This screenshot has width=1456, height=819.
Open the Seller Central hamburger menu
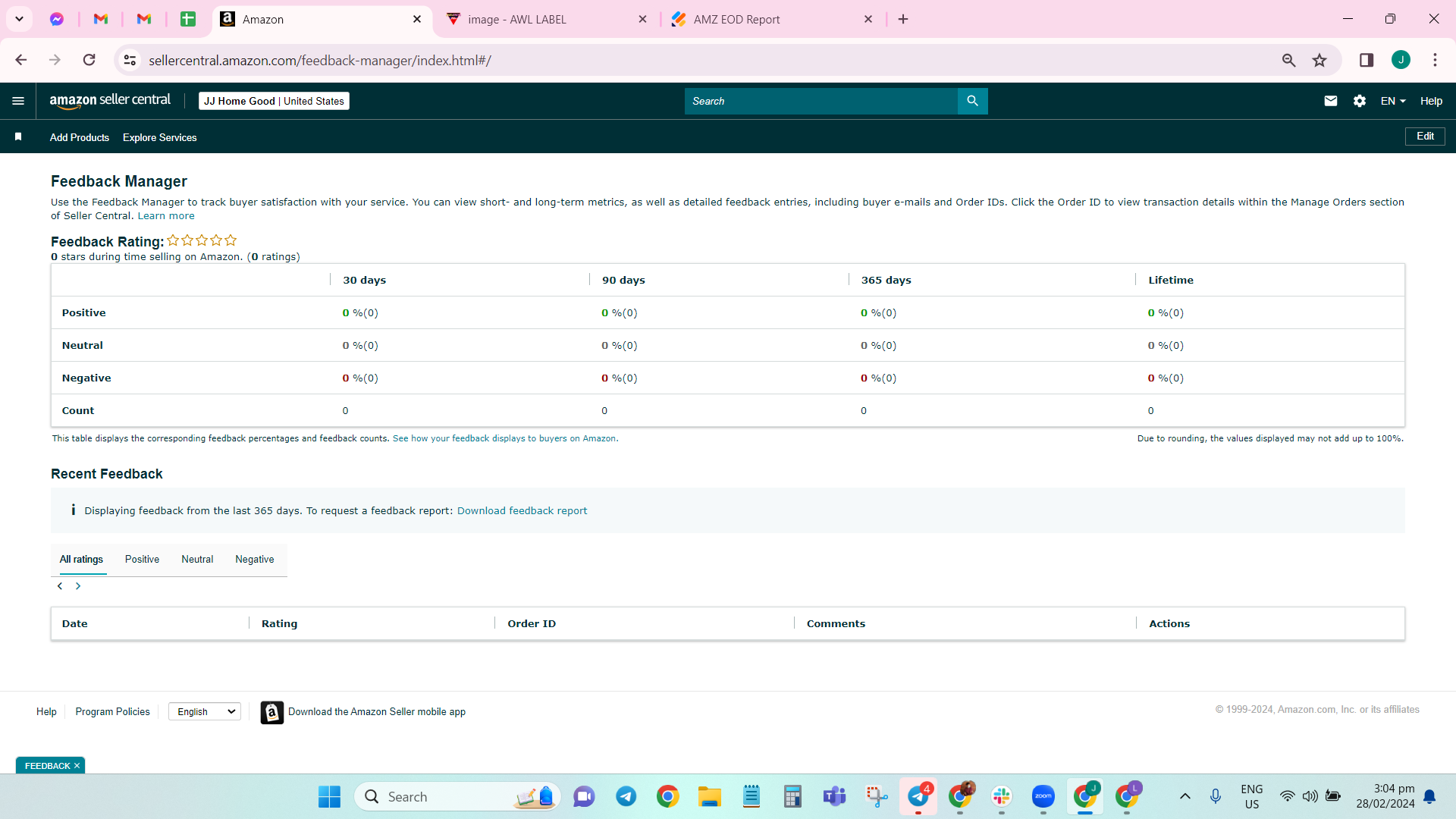click(x=18, y=101)
